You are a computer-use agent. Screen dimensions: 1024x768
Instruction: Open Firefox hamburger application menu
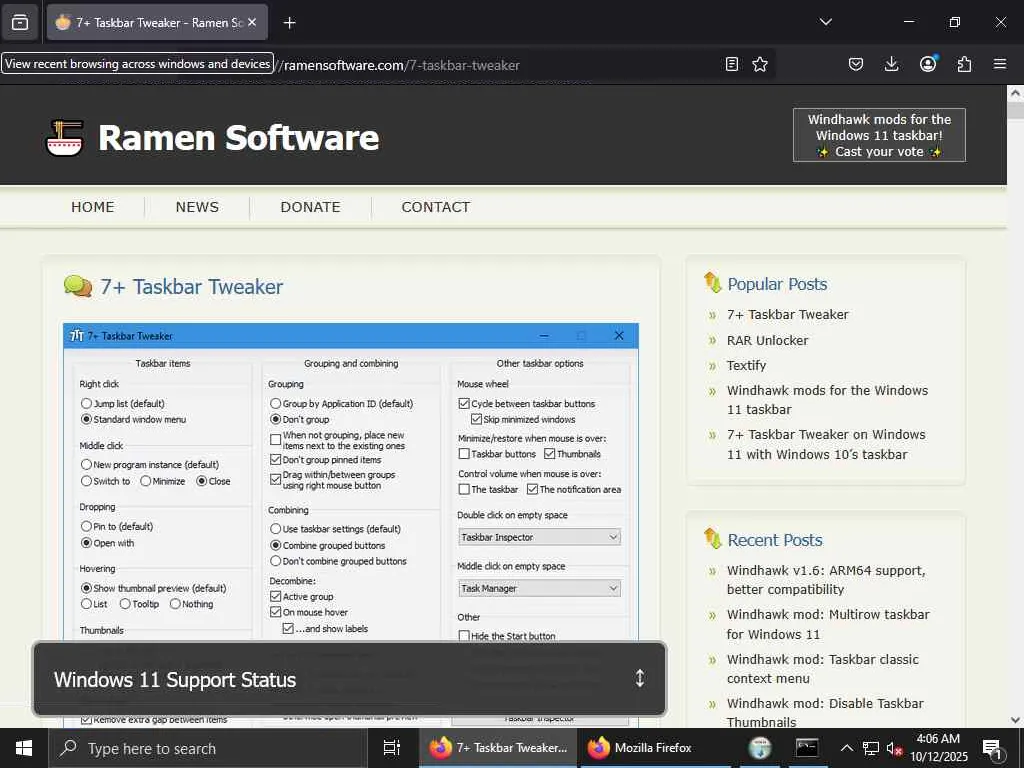[1000, 64]
